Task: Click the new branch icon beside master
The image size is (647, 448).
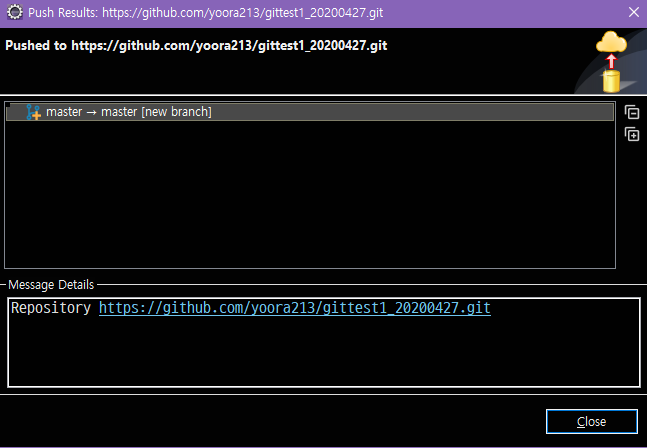Action: (x=33, y=112)
